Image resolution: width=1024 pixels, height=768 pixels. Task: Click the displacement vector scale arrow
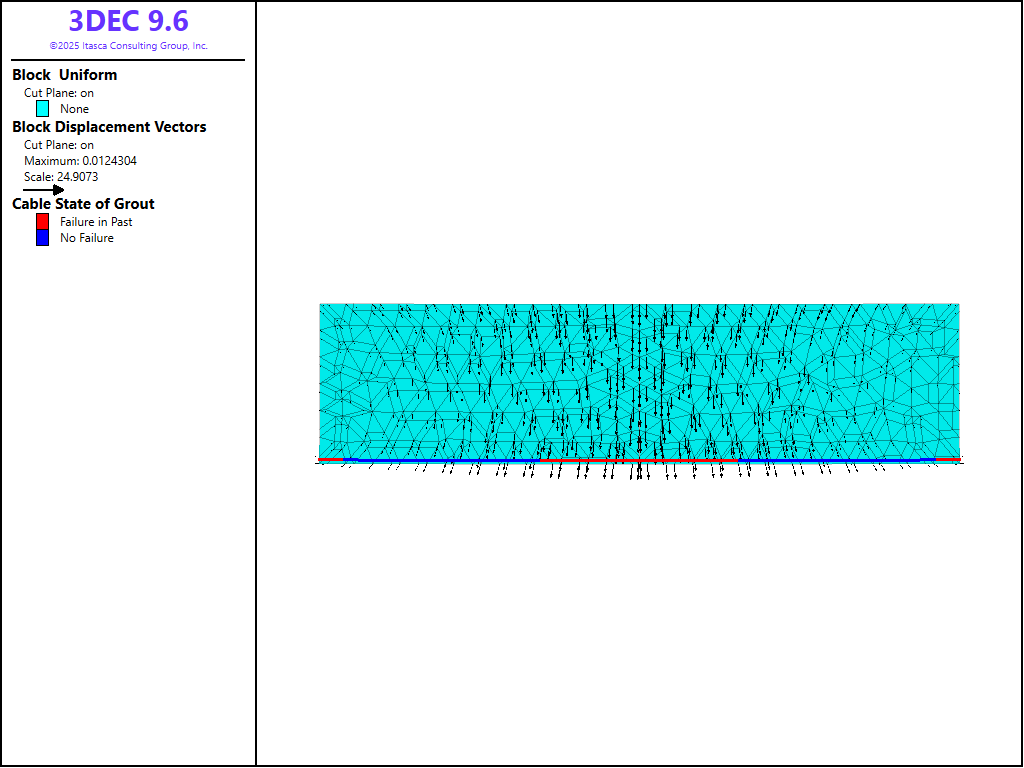(43, 189)
